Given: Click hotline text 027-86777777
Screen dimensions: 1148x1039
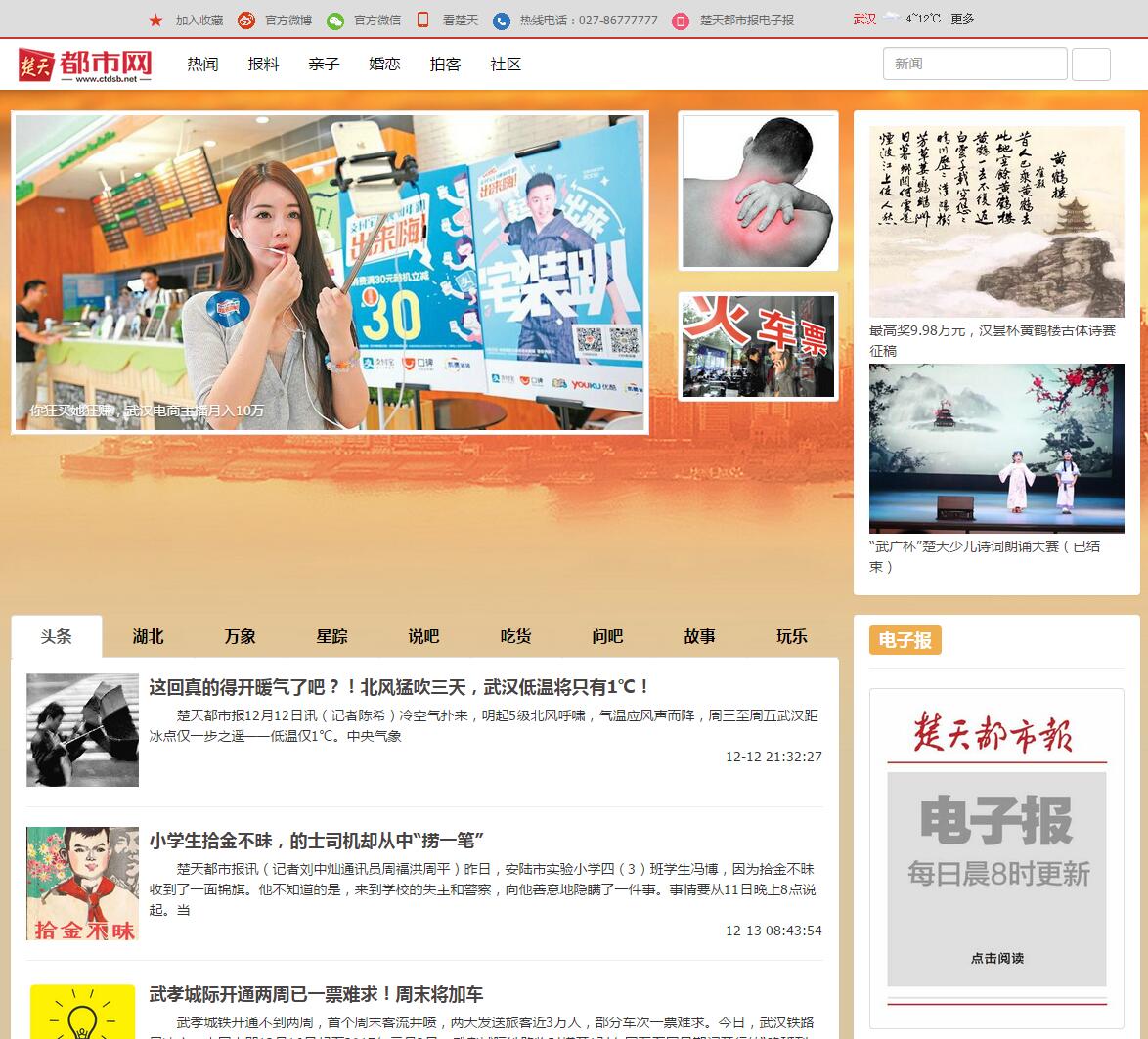Looking at the screenshot, I should coord(619,21).
